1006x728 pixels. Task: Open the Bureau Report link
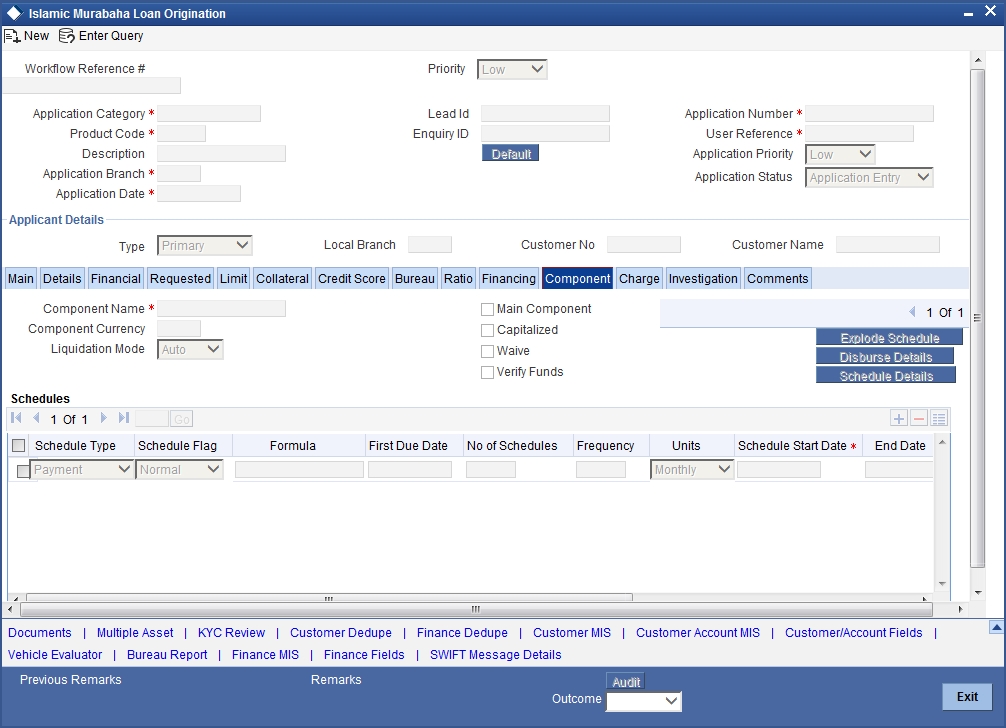pyautogui.click(x=167, y=654)
